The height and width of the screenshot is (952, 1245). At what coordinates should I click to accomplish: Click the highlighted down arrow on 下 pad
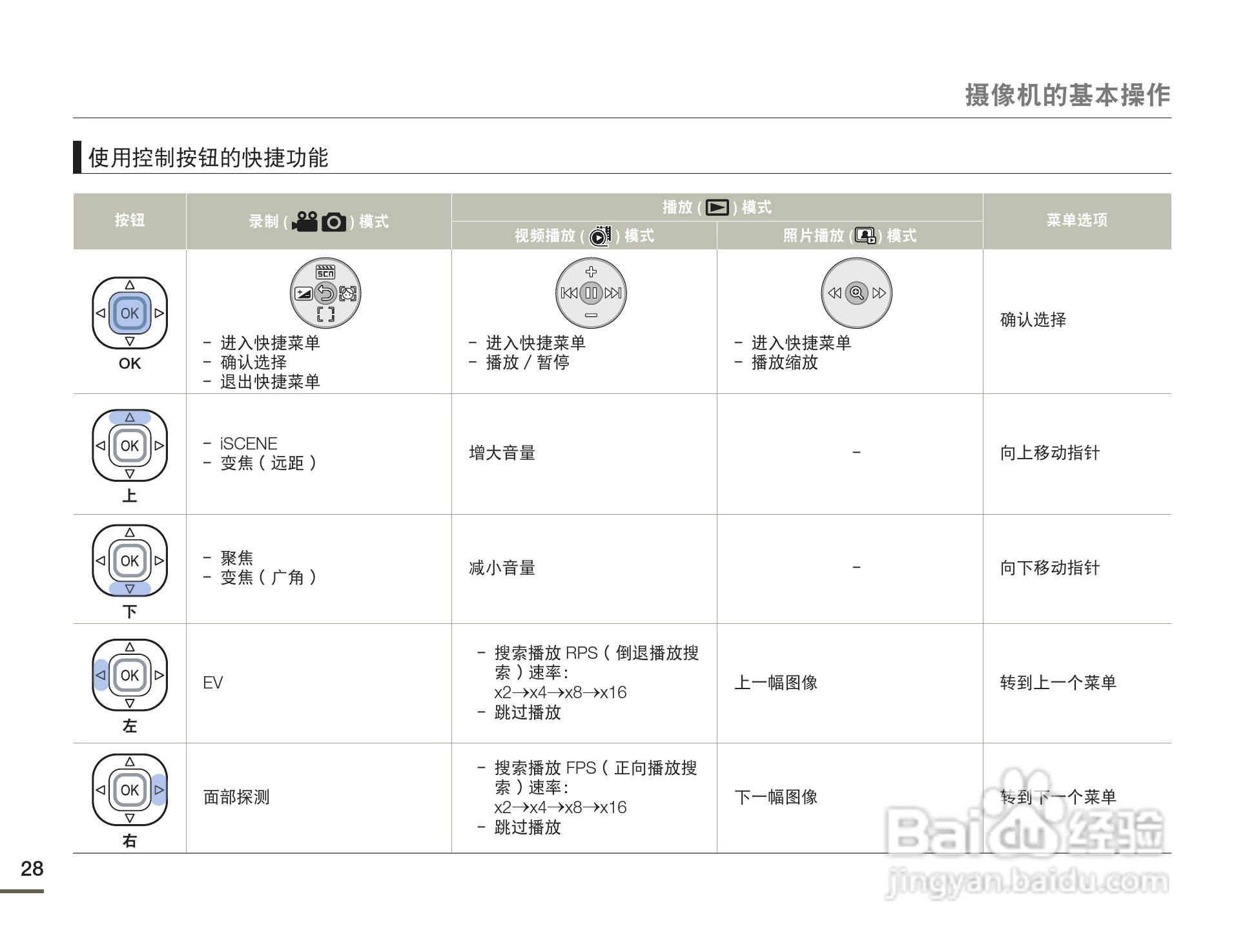(x=130, y=588)
